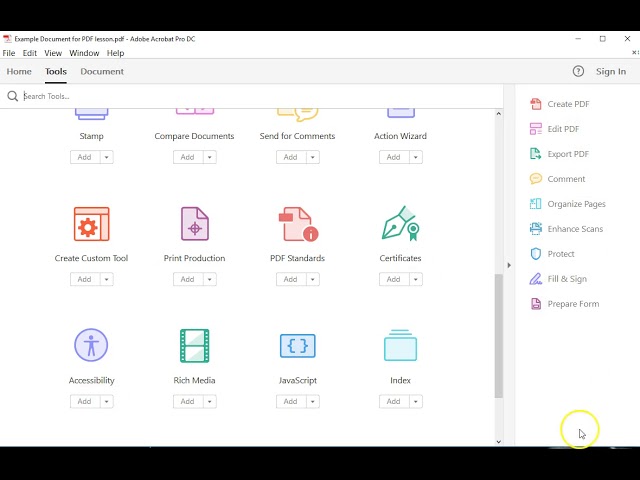Image resolution: width=640 pixels, height=480 pixels.
Task: Expand the dropdown arrow beside Stamp Add
Action: pyautogui.click(x=107, y=157)
